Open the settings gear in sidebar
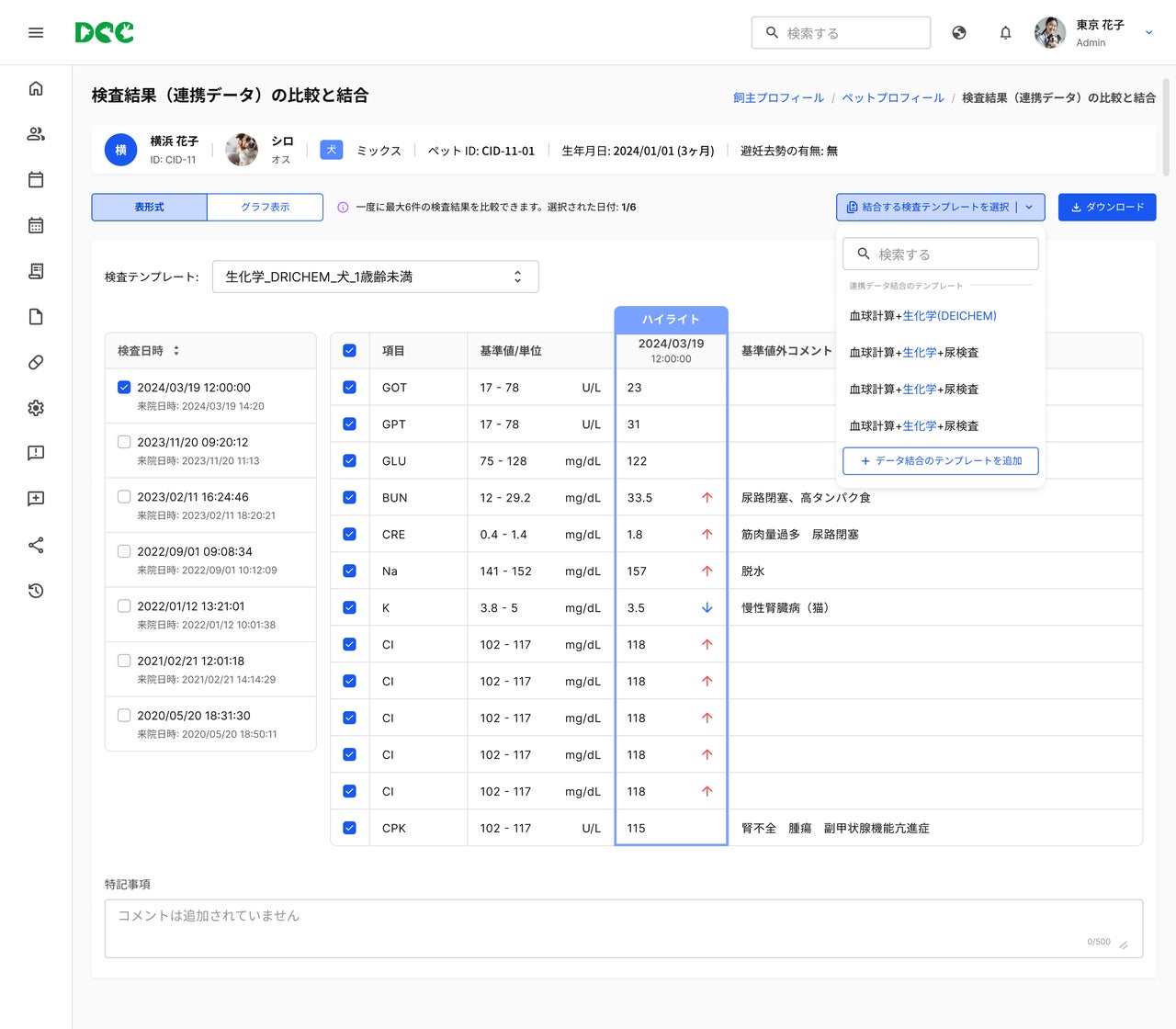The width and height of the screenshot is (1176, 1029). (36, 408)
